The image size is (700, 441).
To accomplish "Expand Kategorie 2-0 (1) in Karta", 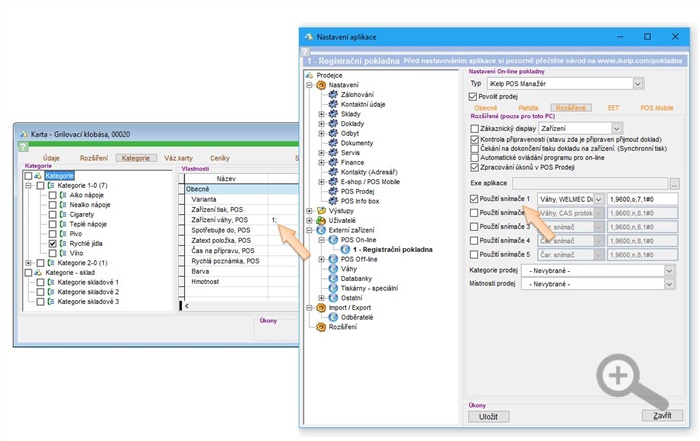I will point(29,263).
